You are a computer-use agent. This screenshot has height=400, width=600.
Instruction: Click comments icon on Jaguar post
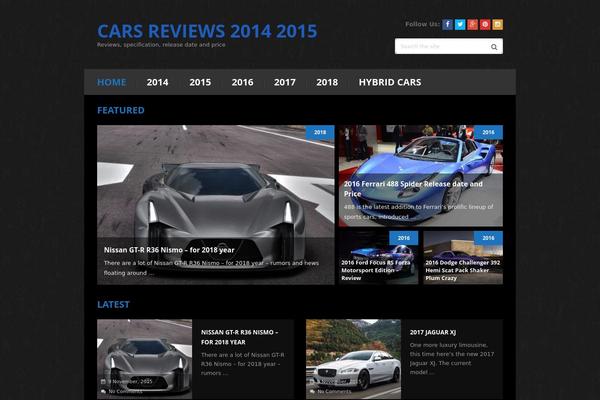click(312, 392)
